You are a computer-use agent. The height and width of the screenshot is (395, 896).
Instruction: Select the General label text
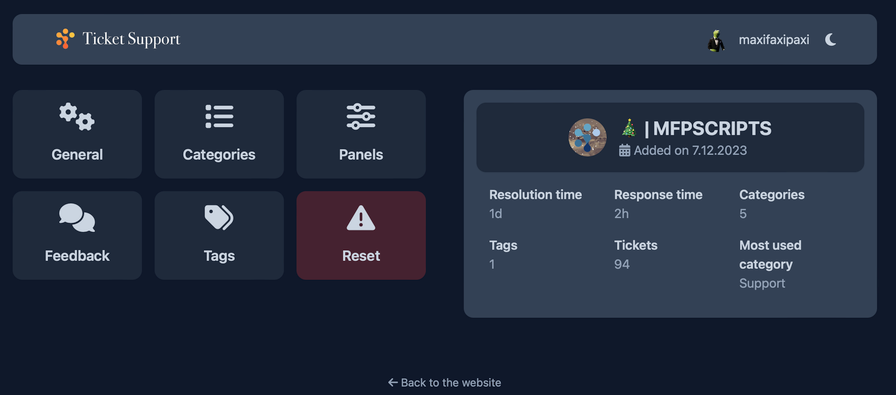pos(77,155)
